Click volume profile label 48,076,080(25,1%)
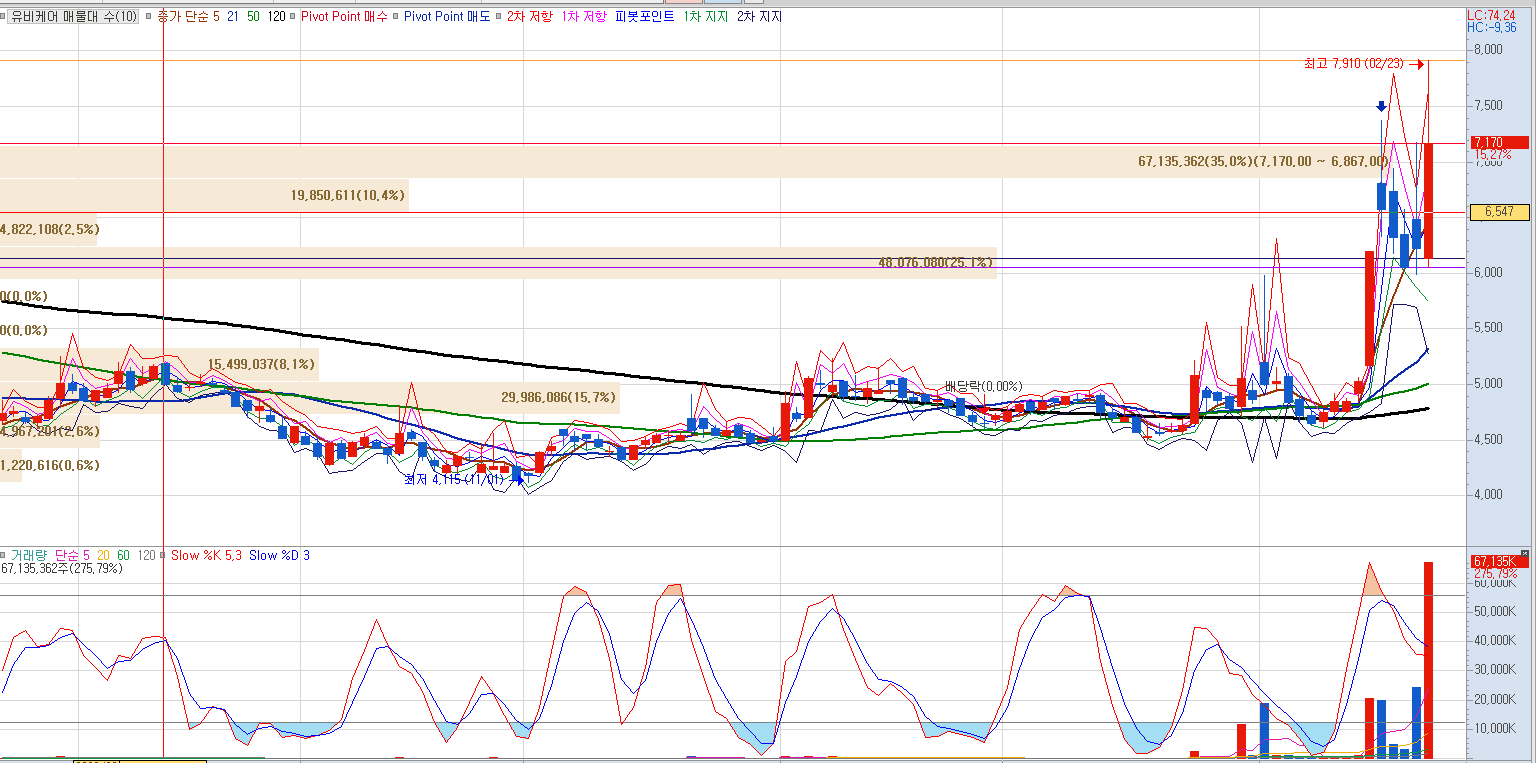The height and width of the screenshot is (763, 1536). pos(936,263)
